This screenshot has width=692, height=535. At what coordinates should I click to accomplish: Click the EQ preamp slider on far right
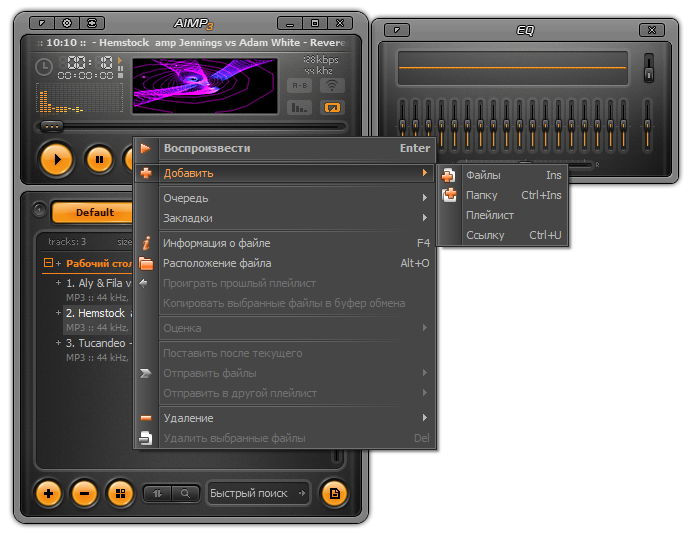click(647, 126)
